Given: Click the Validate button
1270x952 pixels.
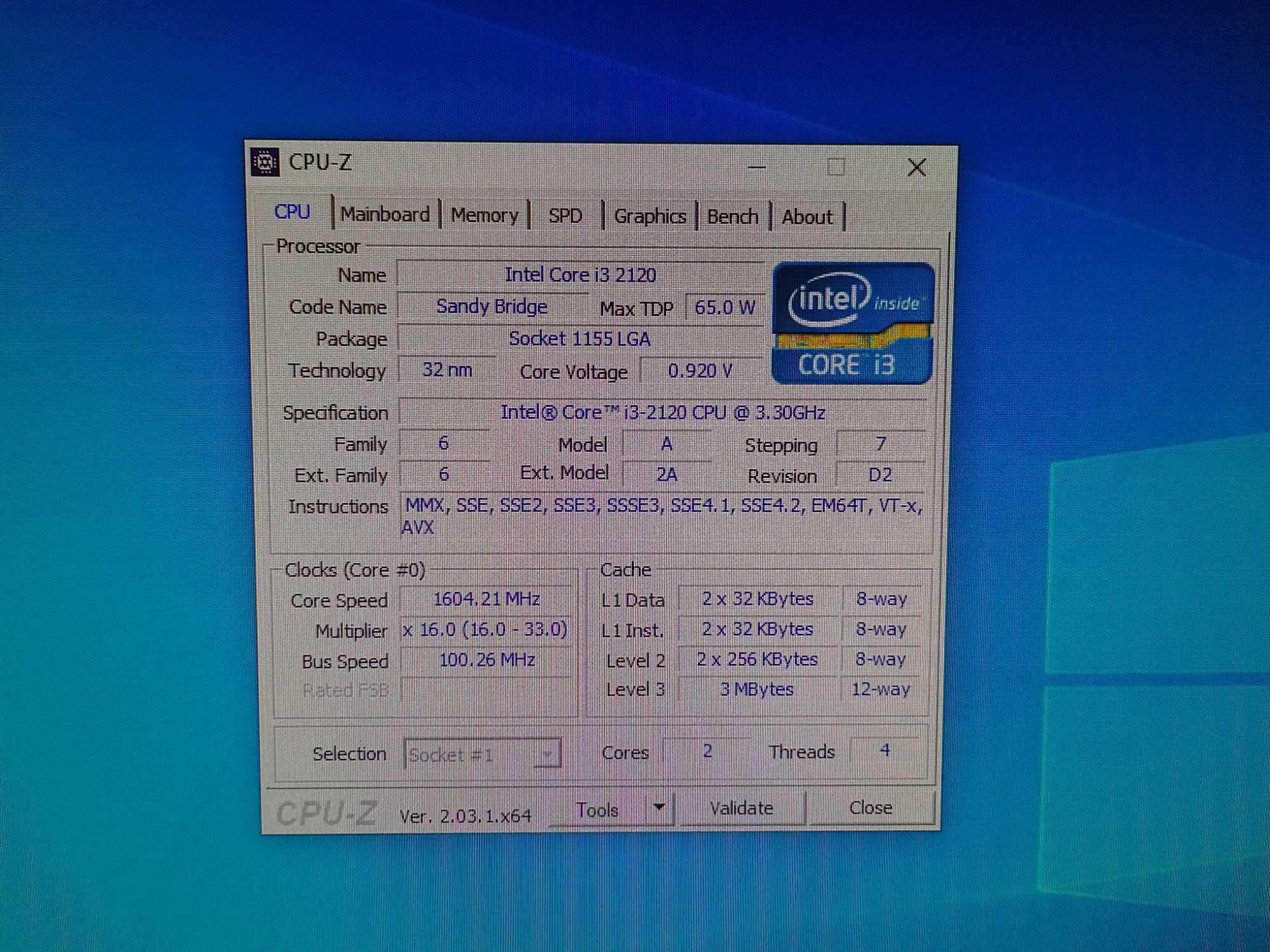Looking at the screenshot, I should coord(742,808).
